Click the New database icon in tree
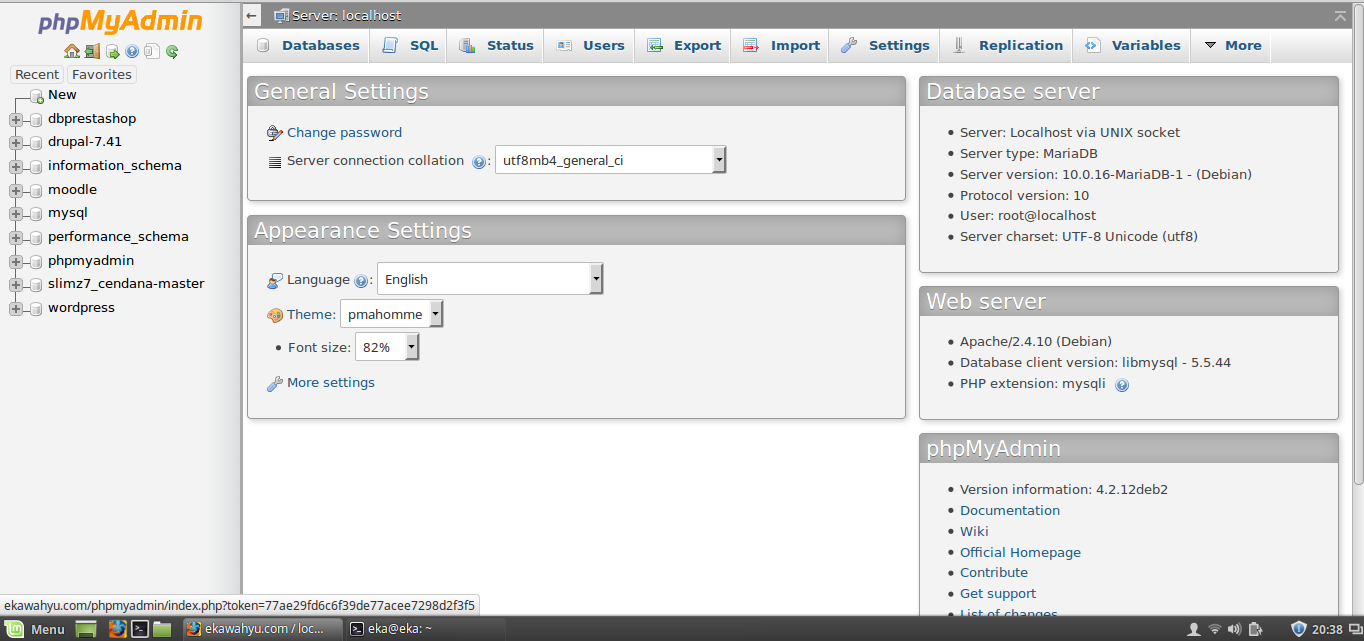 (x=36, y=95)
